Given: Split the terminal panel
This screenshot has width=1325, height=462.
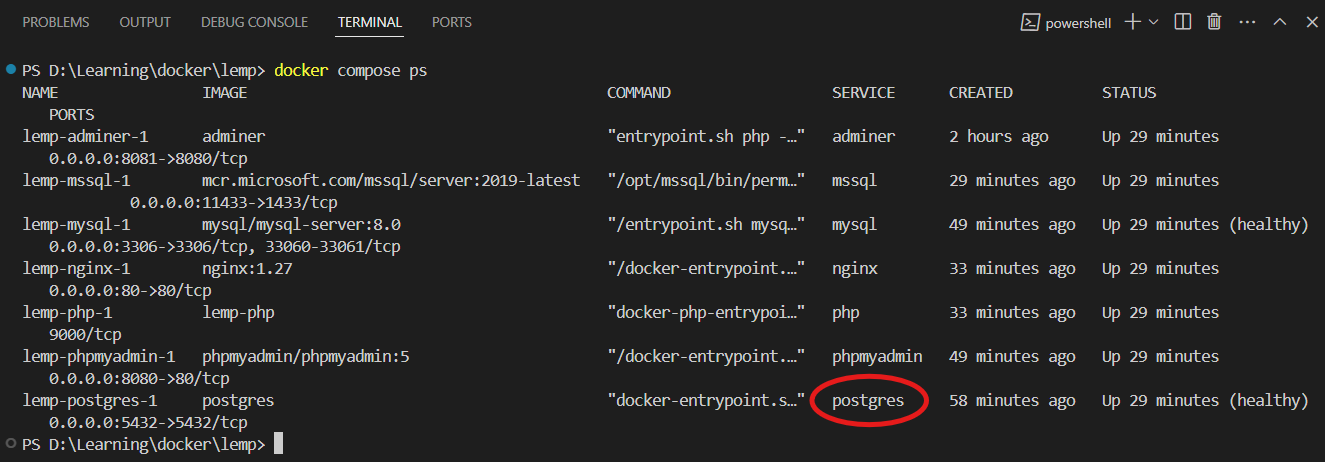Looking at the screenshot, I should pos(1183,21).
